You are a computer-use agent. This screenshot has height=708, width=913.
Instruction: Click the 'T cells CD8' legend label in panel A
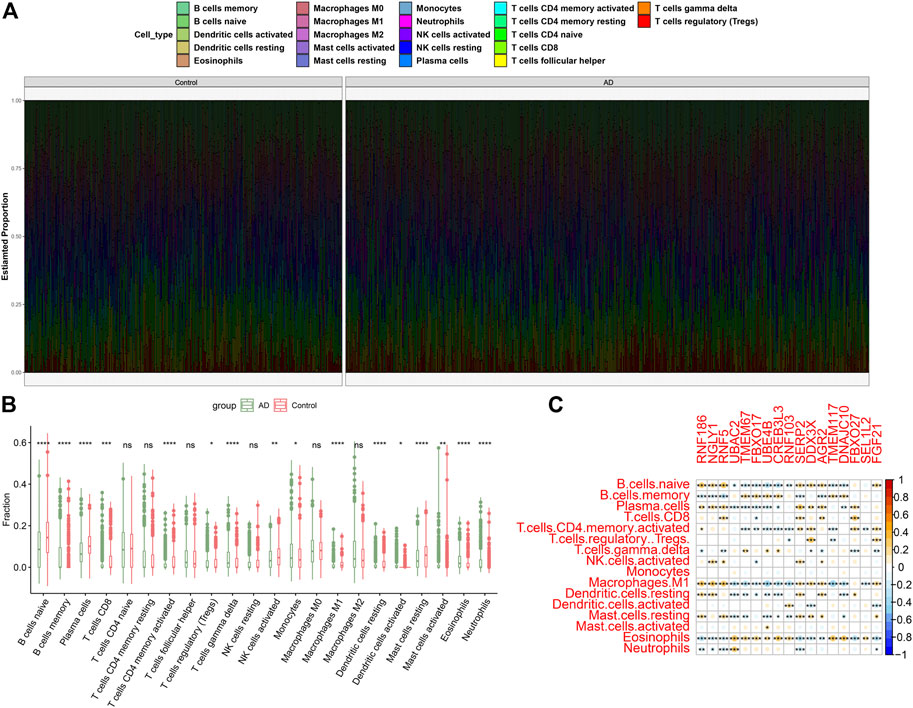(535, 48)
